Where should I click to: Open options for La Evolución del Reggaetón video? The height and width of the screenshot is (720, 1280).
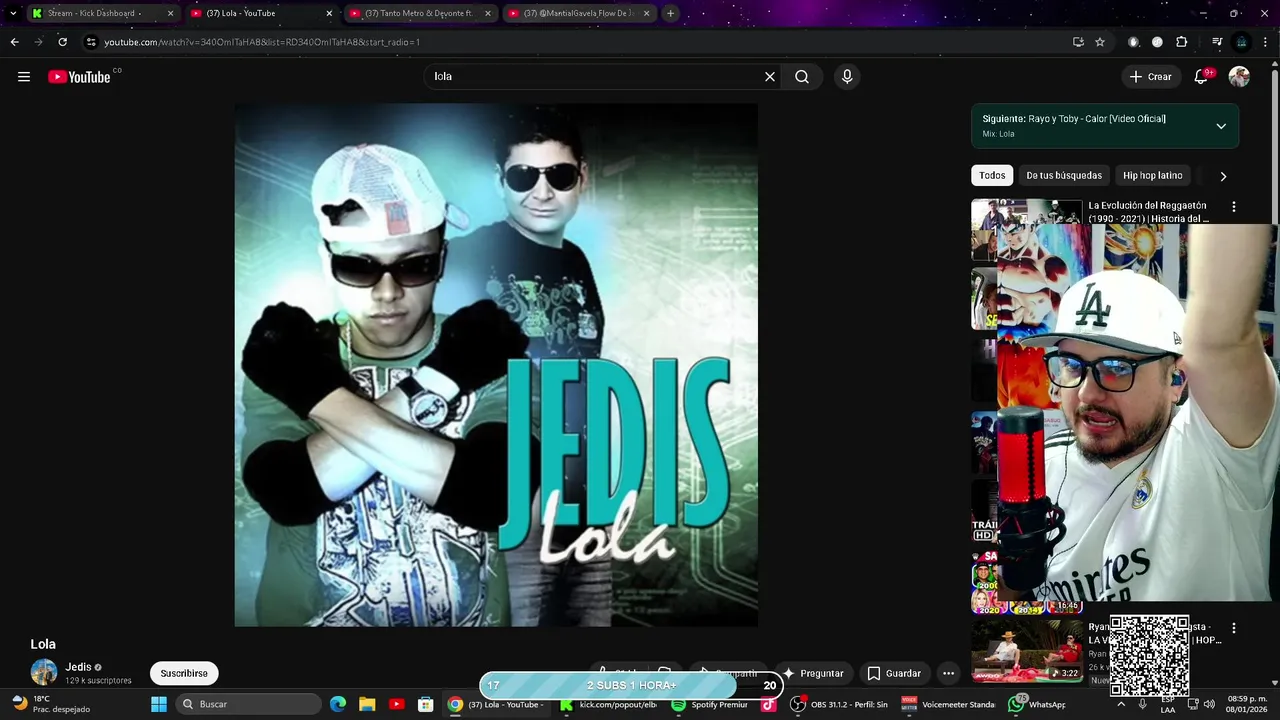(x=1233, y=207)
